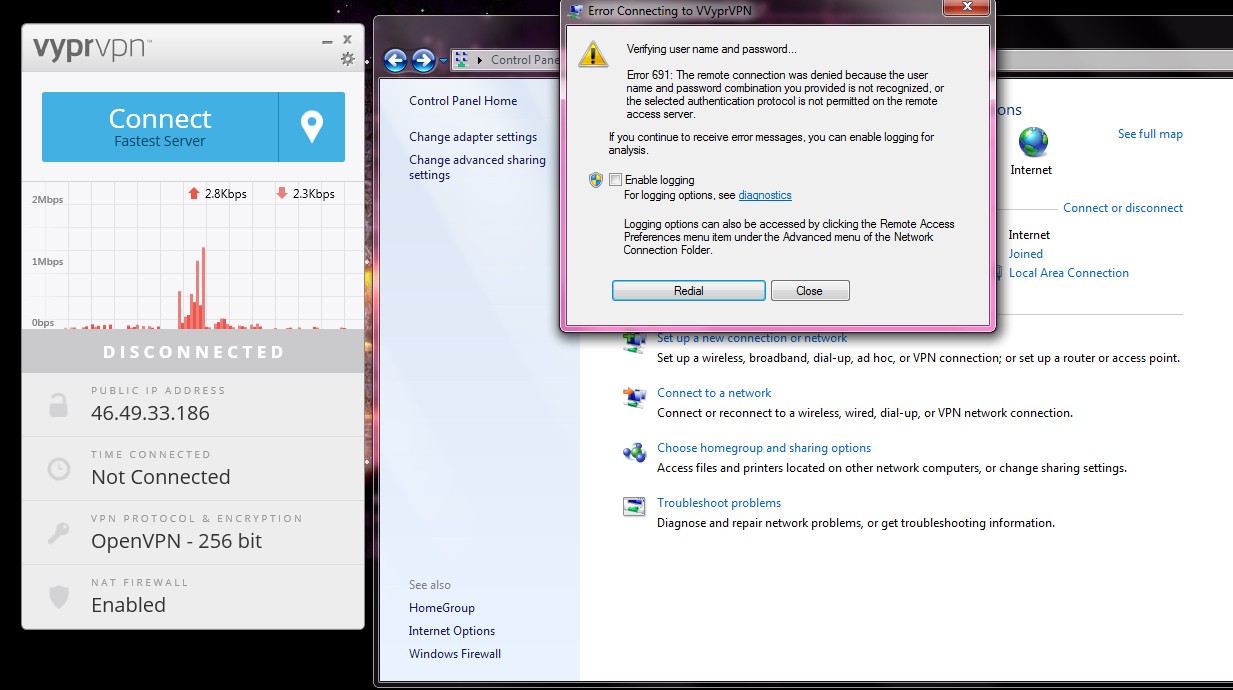Click the DISCONNECTED status bar
Viewport: 1233px width, 690px height.
click(193, 352)
